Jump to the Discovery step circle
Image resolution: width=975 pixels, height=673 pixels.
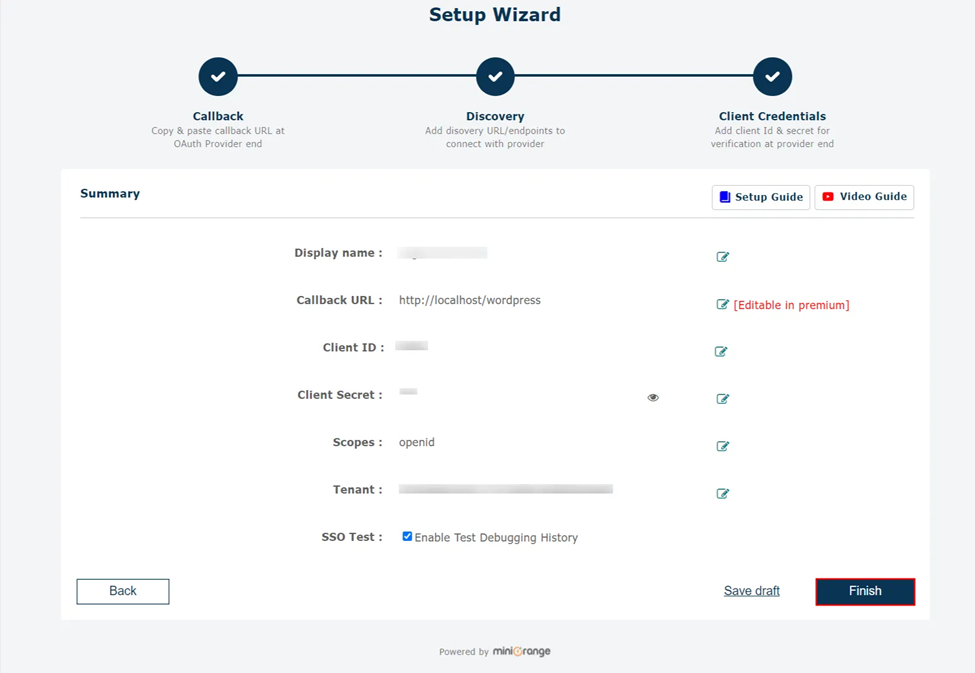[x=495, y=77]
